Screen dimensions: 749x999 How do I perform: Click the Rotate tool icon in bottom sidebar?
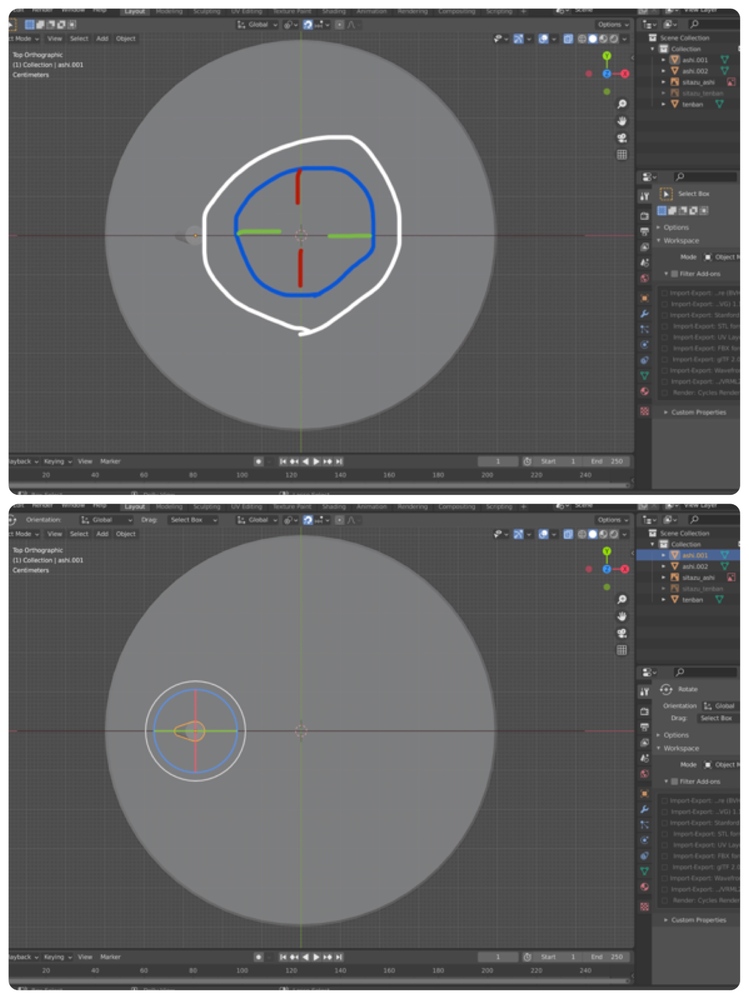click(x=667, y=688)
